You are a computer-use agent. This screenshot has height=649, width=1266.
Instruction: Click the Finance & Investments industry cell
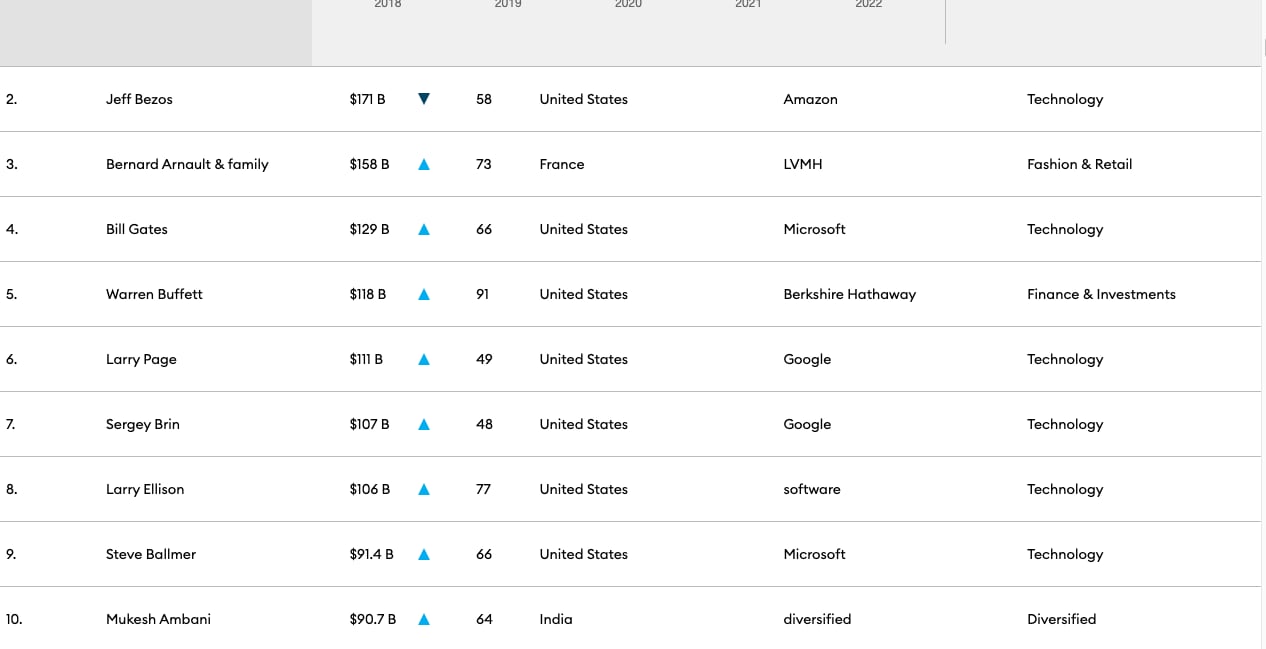(x=1101, y=294)
